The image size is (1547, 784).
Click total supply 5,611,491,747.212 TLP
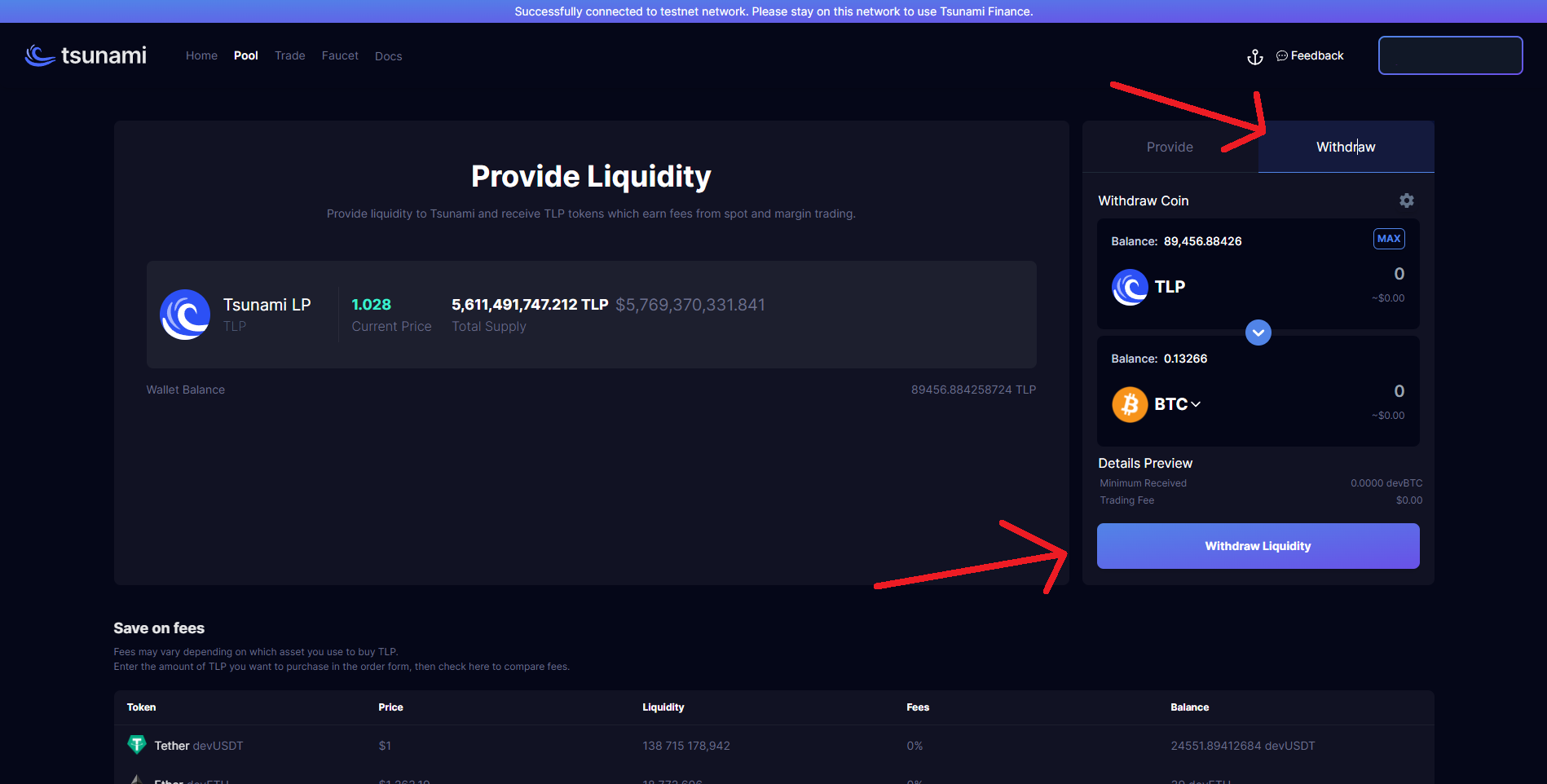point(531,305)
